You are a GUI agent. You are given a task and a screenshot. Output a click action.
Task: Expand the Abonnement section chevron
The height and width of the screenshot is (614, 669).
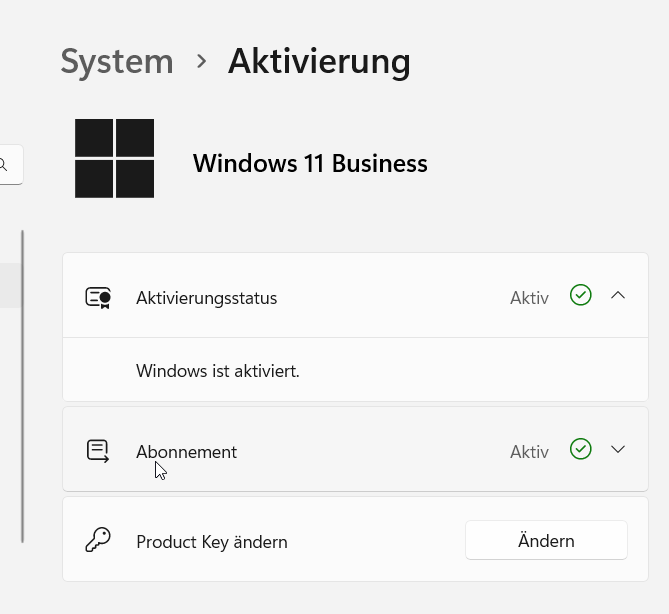coord(618,449)
